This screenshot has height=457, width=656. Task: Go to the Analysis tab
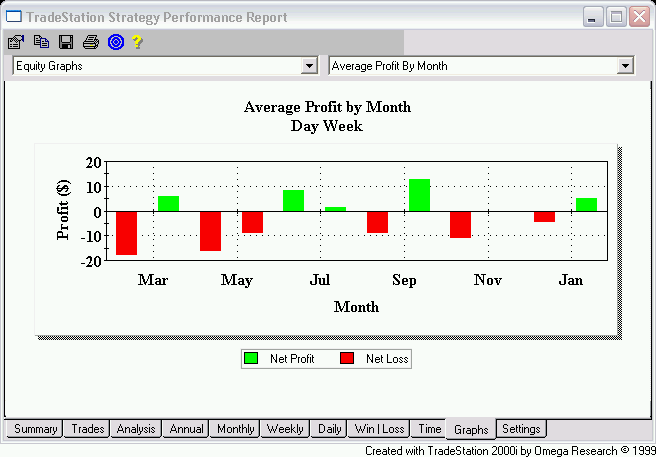coord(136,429)
